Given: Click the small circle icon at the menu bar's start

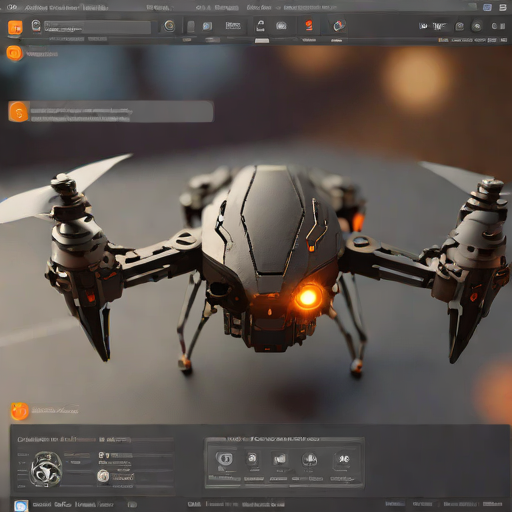Looking at the screenshot, I should (x=11, y=7).
